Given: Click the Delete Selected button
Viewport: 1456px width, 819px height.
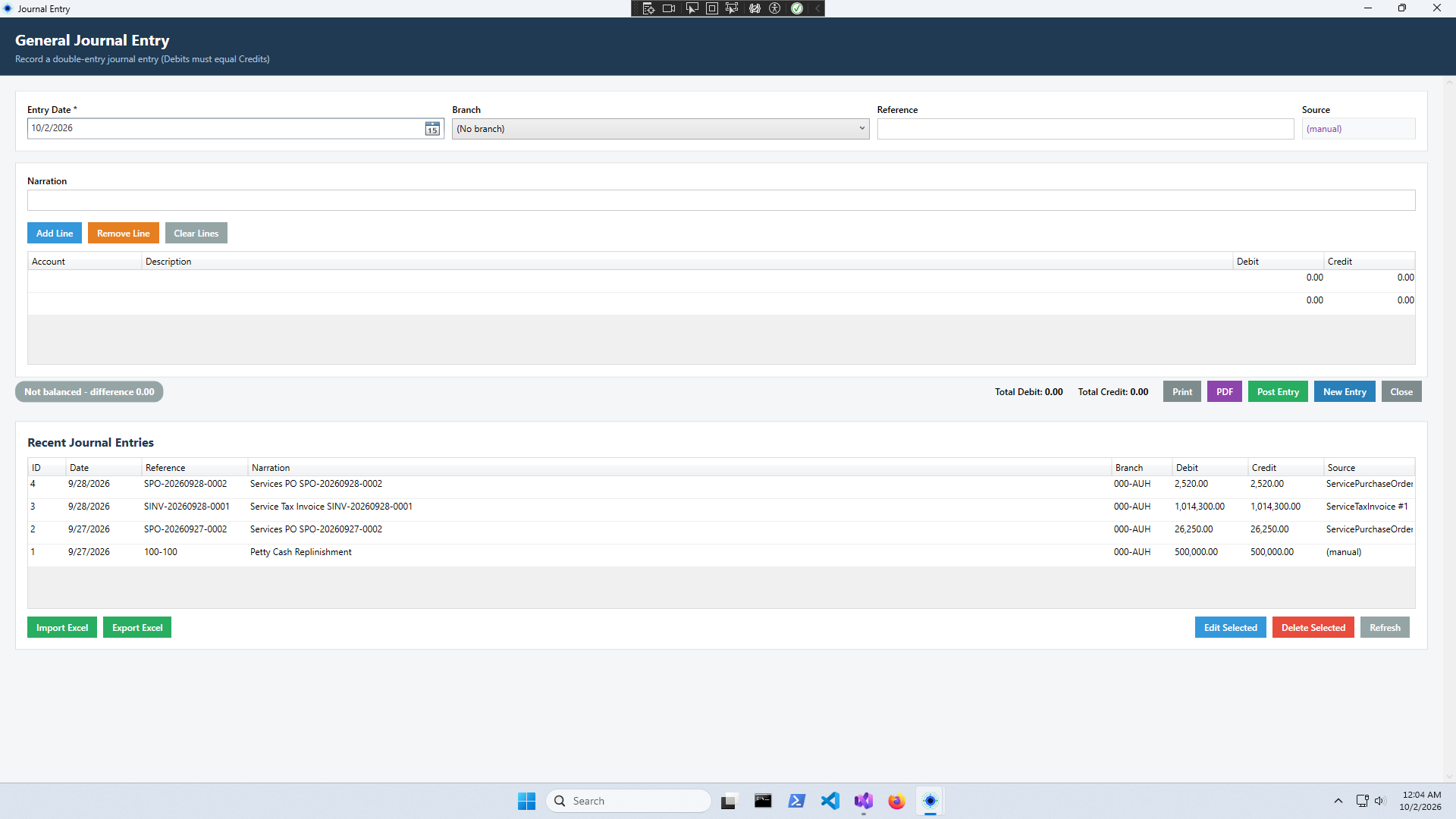Looking at the screenshot, I should [1313, 627].
